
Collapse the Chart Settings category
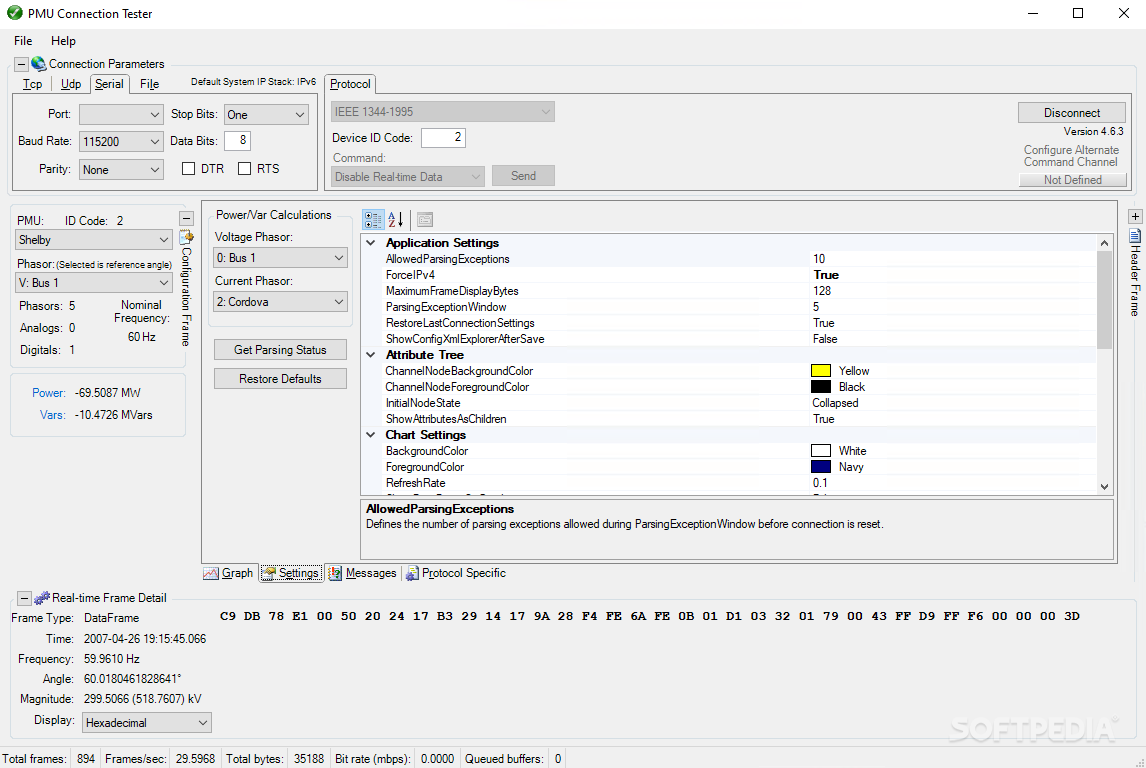click(371, 435)
